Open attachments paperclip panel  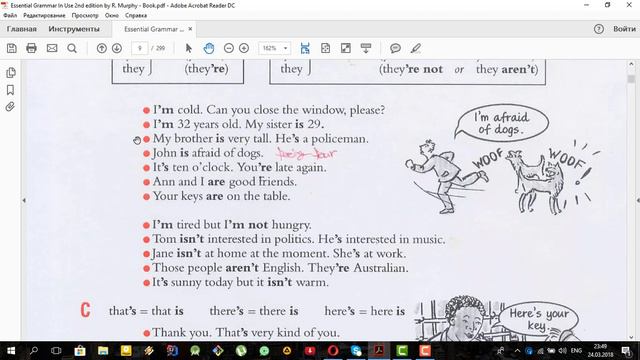coord(10,107)
